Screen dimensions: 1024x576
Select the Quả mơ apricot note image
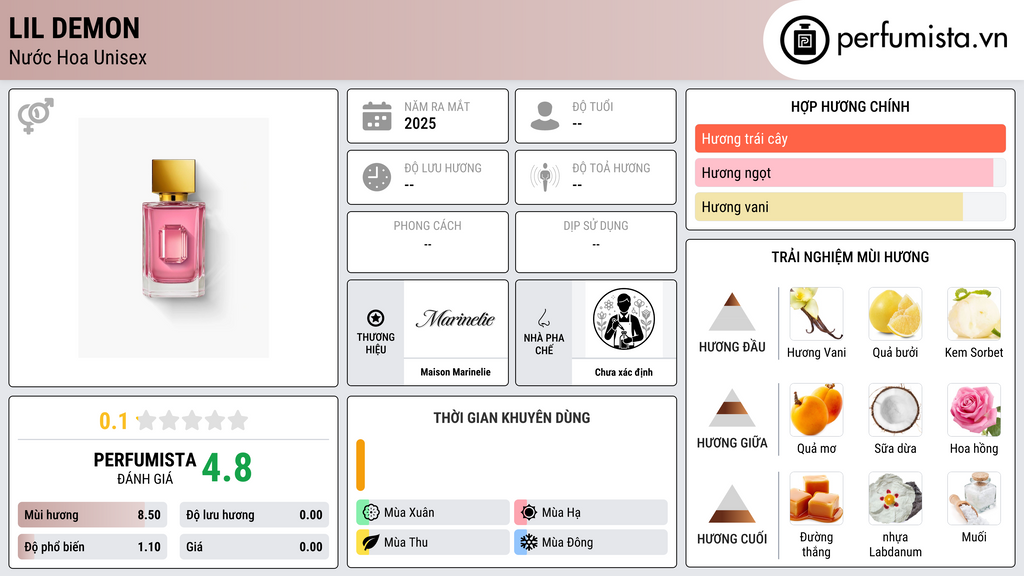pyautogui.click(x=816, y=409)
